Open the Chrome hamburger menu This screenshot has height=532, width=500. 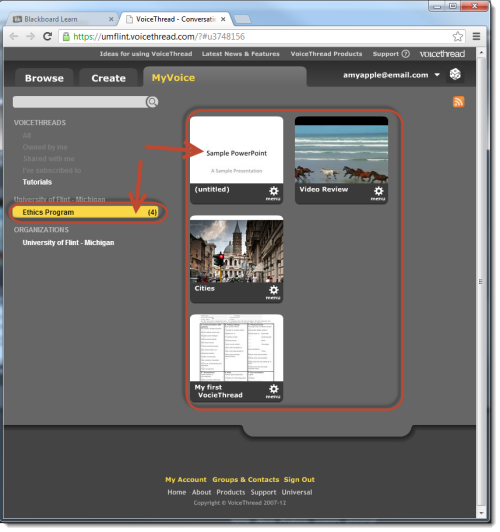point(476,36)
